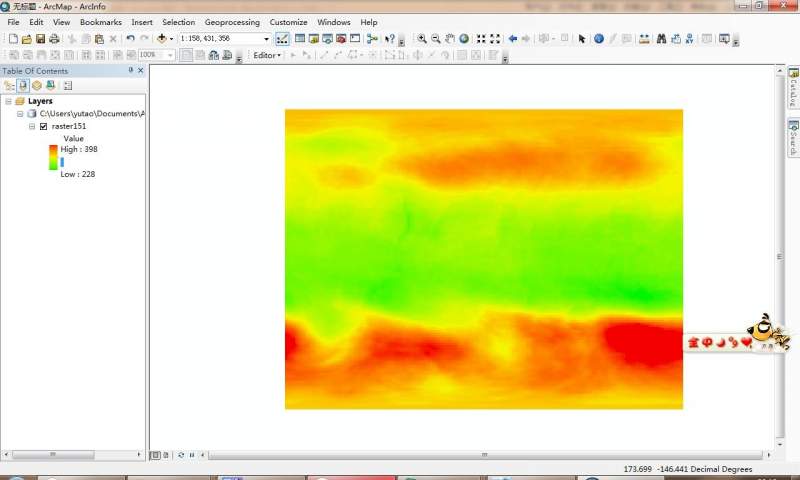Open a map document with the folder icon
The image size is (800, 480).
(27, 39)
